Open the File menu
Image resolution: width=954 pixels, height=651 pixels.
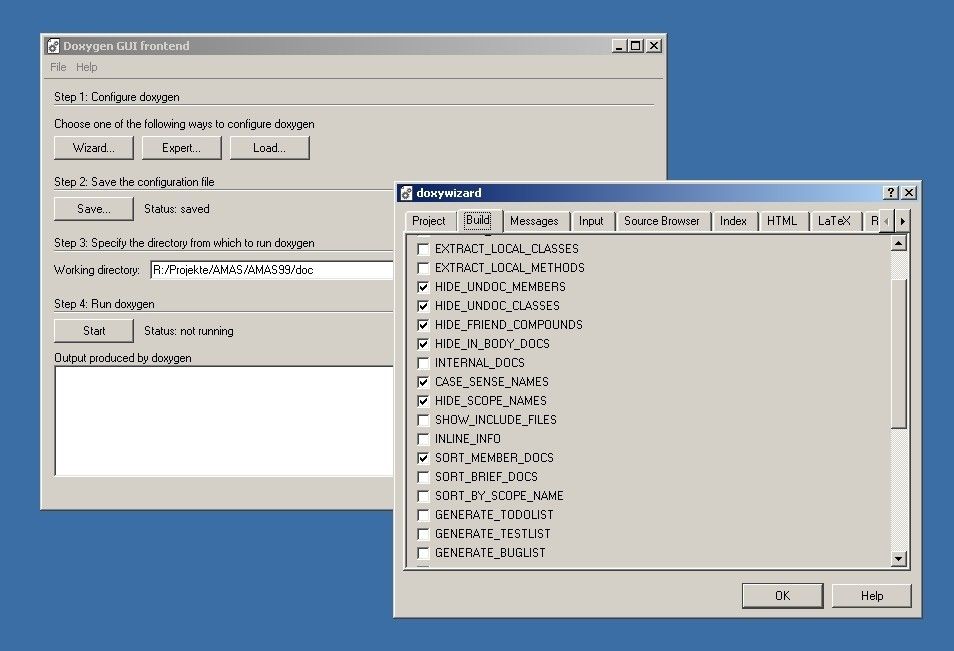58,67
